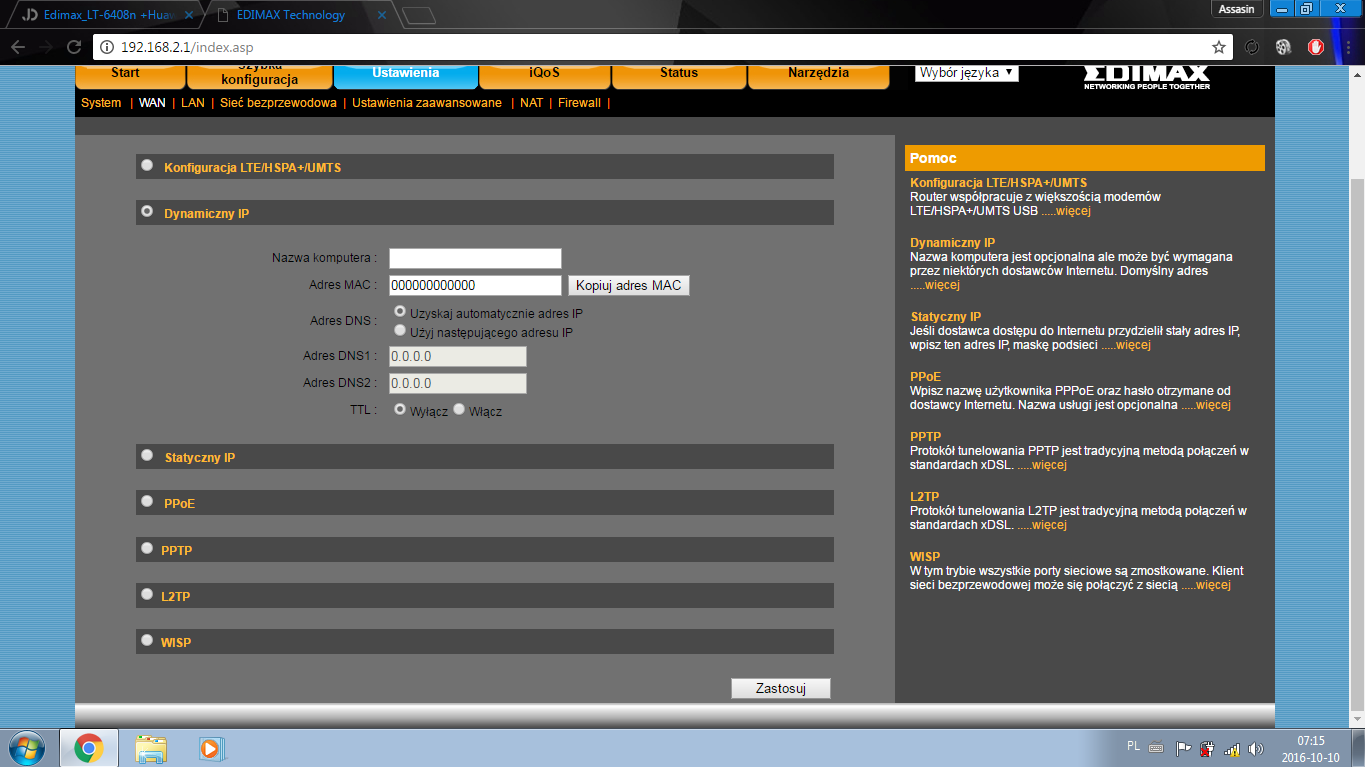
Task: Go back to the previous page
Action: tap(18, 47)
